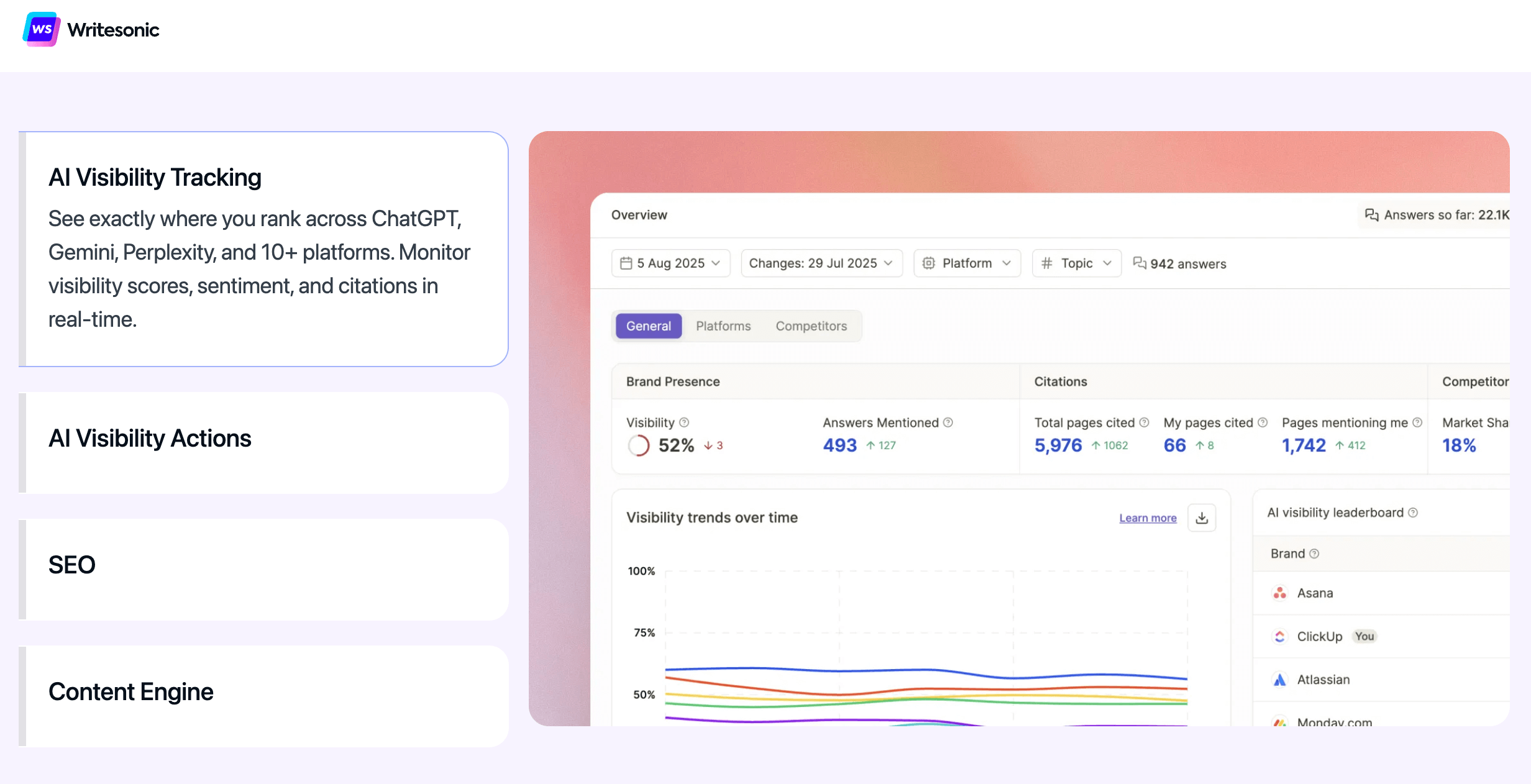The height and width of the screenshot is (784, 1531).
Task: Click the download chart icon
Action: [1202, 518]
